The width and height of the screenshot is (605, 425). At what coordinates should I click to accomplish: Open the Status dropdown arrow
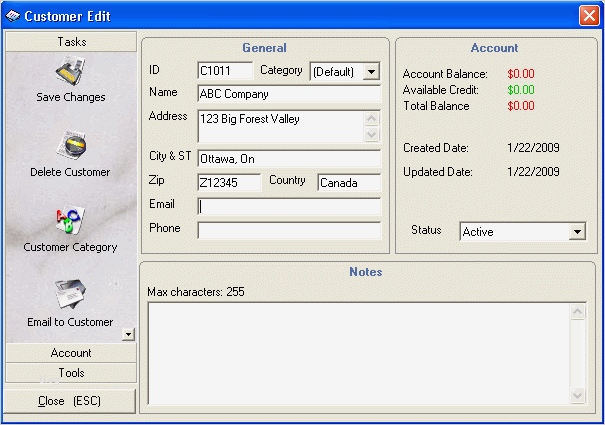(x=577, y=232)
